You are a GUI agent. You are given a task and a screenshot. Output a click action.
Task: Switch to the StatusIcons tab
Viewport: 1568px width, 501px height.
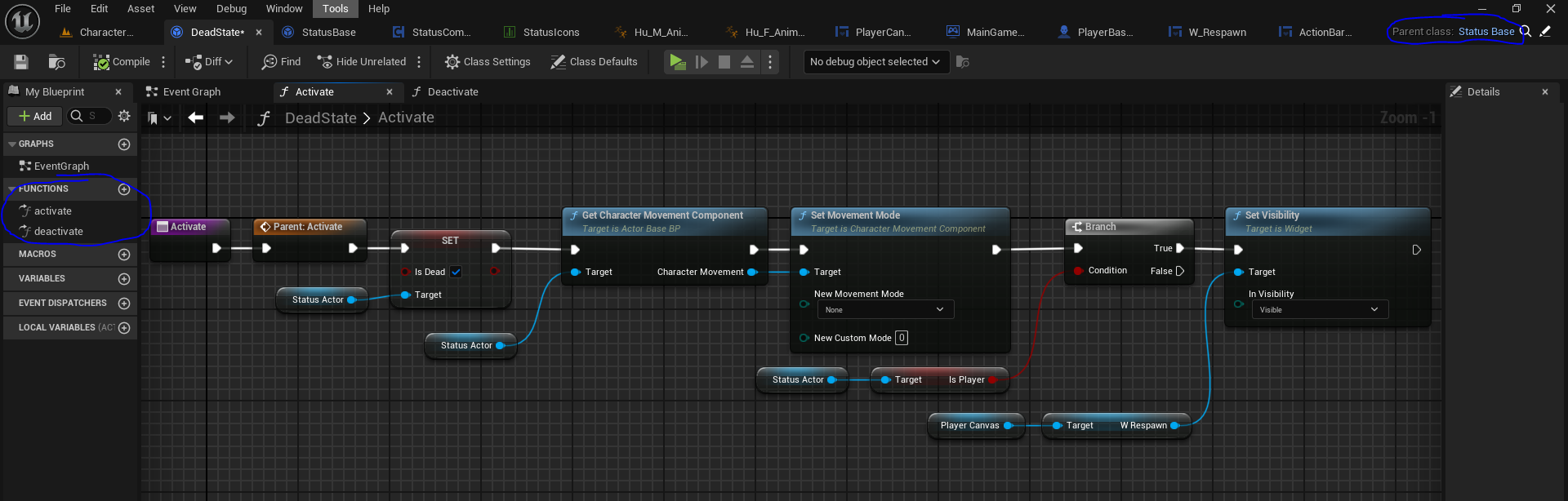[551, 33]
